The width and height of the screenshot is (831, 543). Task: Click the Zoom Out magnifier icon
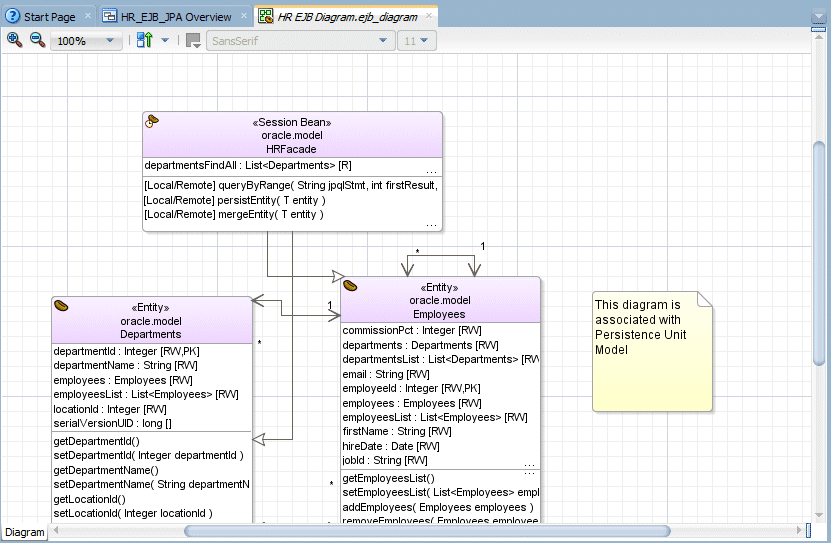37,40
